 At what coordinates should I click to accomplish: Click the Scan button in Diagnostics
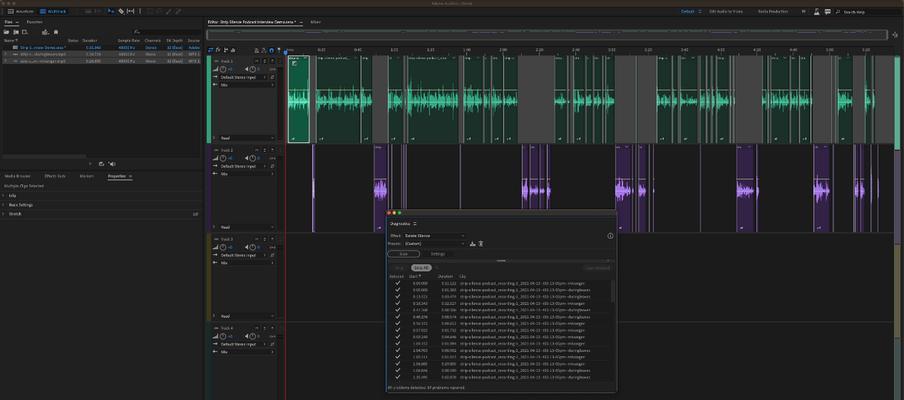(404, 254)
